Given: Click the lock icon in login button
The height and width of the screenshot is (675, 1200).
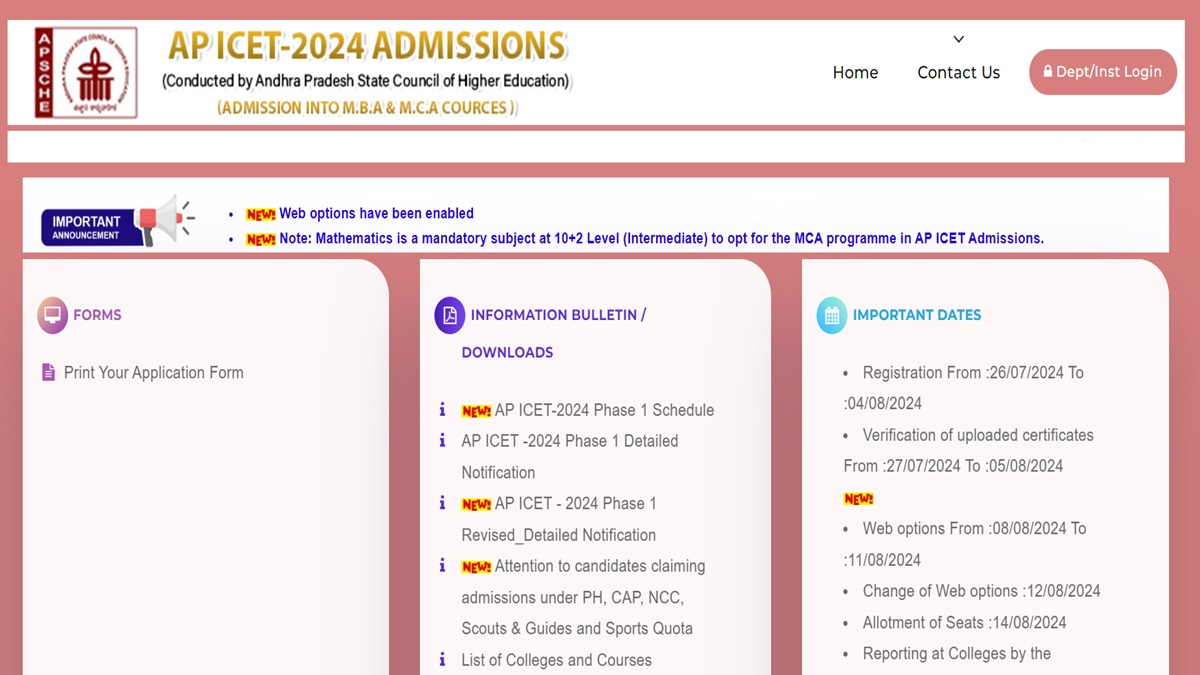Looking at the screenshot, I should point(1048,72).
